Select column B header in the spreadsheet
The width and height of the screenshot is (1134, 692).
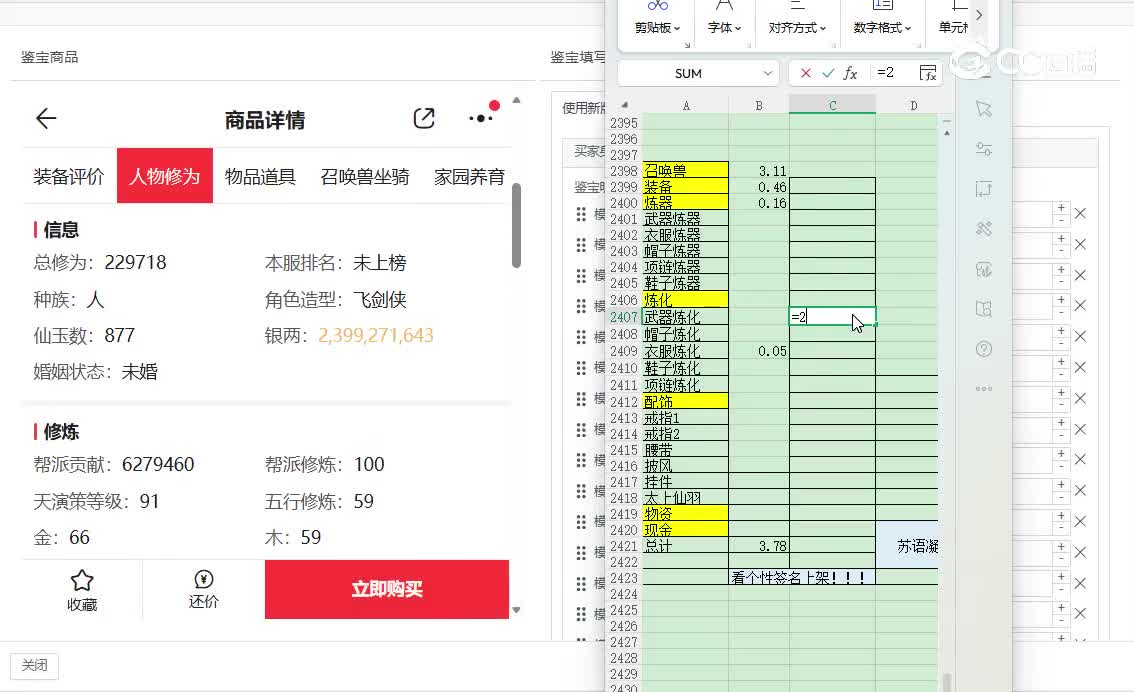759,105
